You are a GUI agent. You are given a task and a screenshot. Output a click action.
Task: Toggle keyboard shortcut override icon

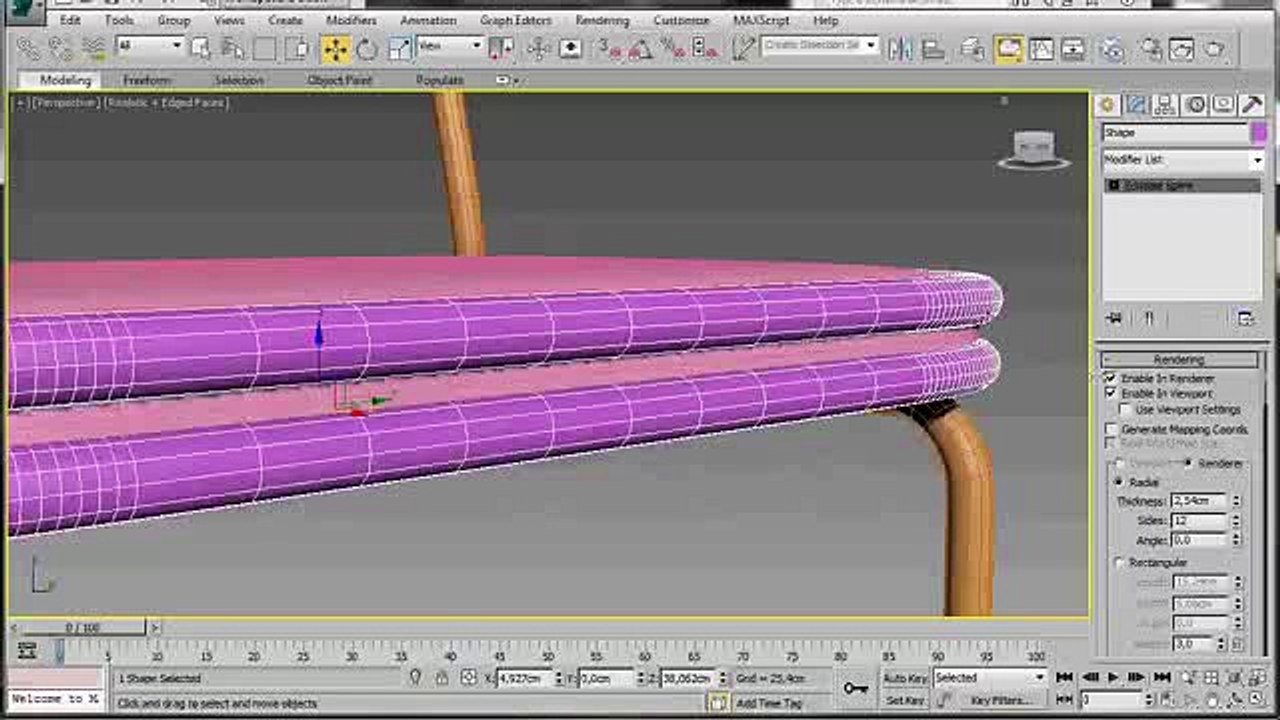pyautogui.click(x=571, y=47)
